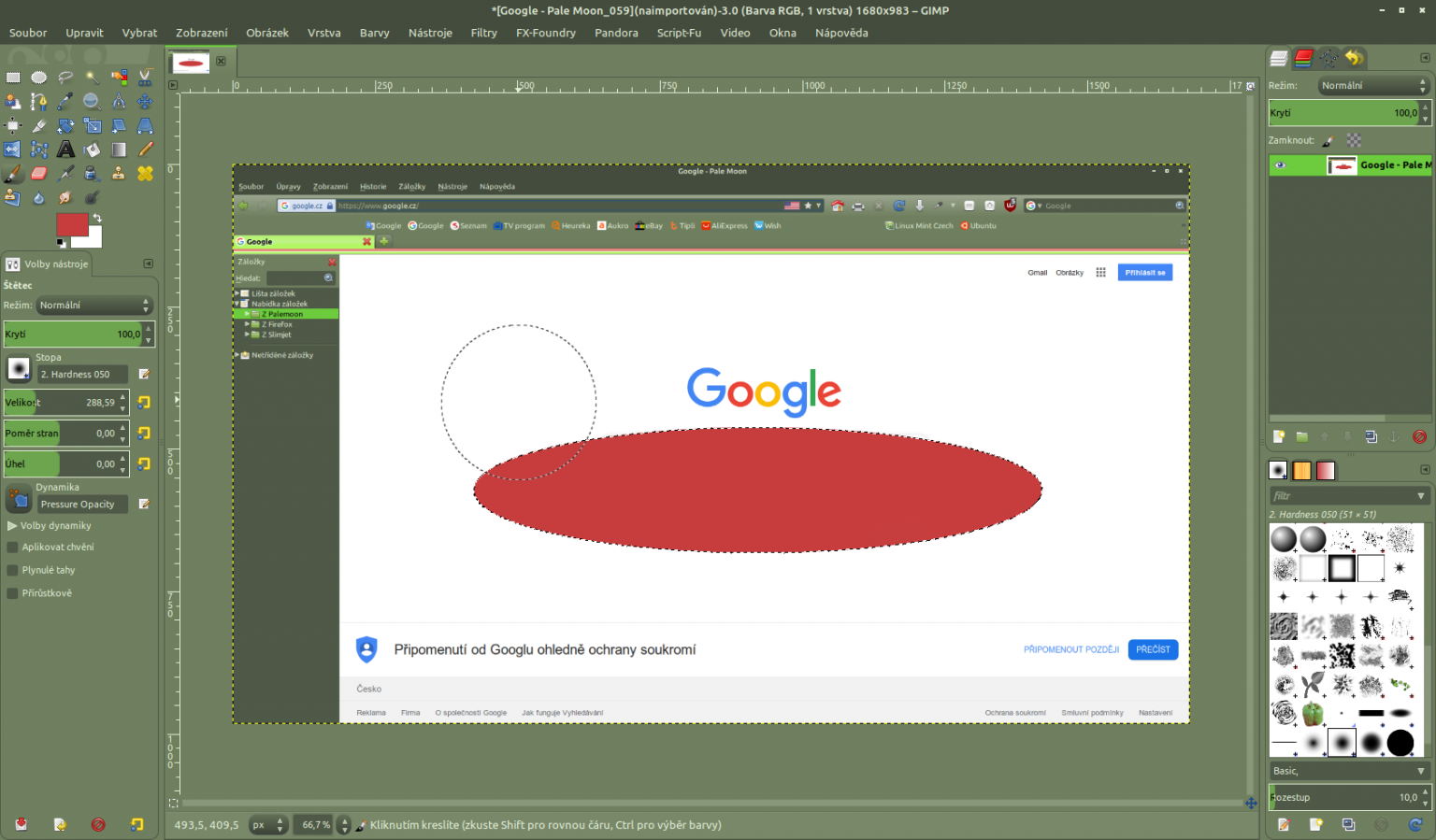
Task: Open the Basic brush tag dropdown
Action: pos(1349,771)
